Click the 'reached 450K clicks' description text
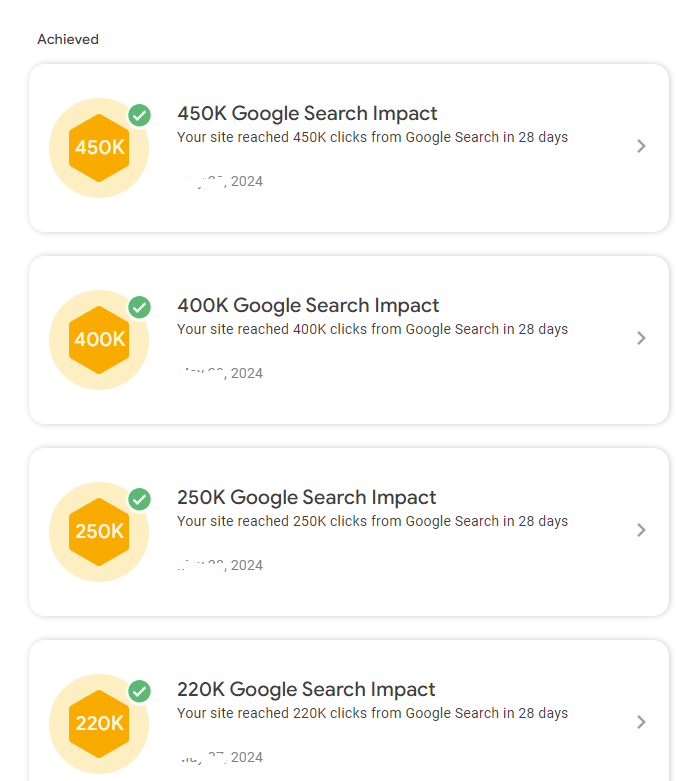The image size is (683, 781). pyautogui.click(x=372, y=137)
